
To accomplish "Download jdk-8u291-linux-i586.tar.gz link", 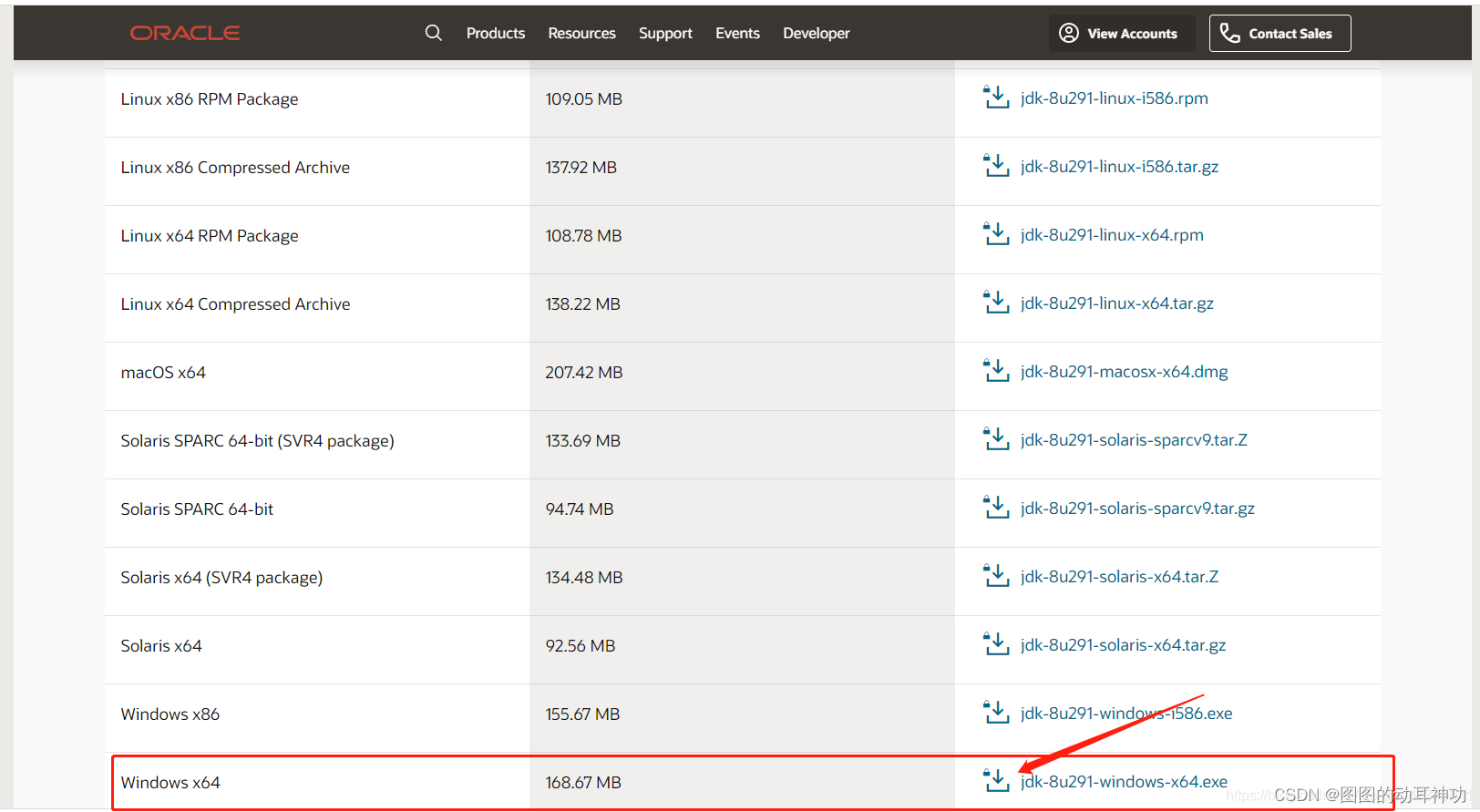I will pyautogui.click(x=1119, y=167).
